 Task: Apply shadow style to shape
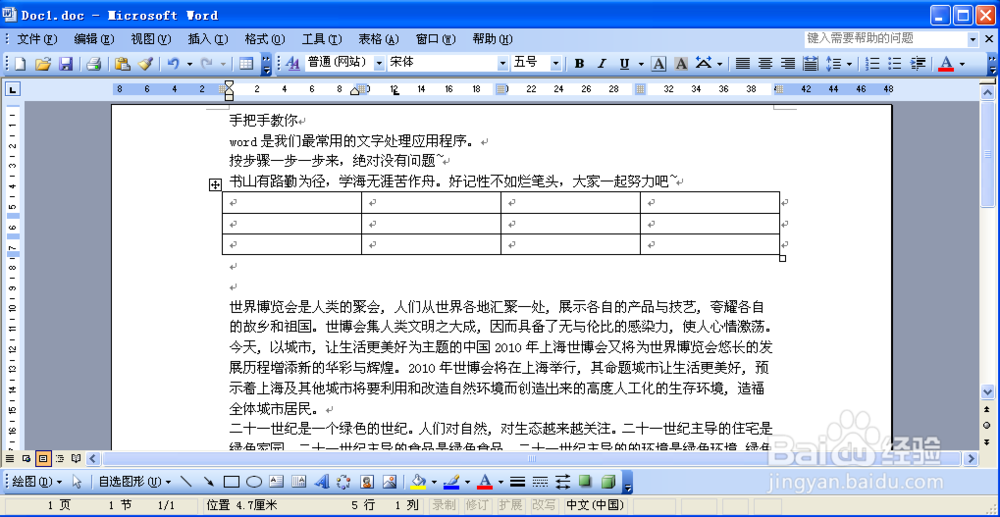pos(585,481)
